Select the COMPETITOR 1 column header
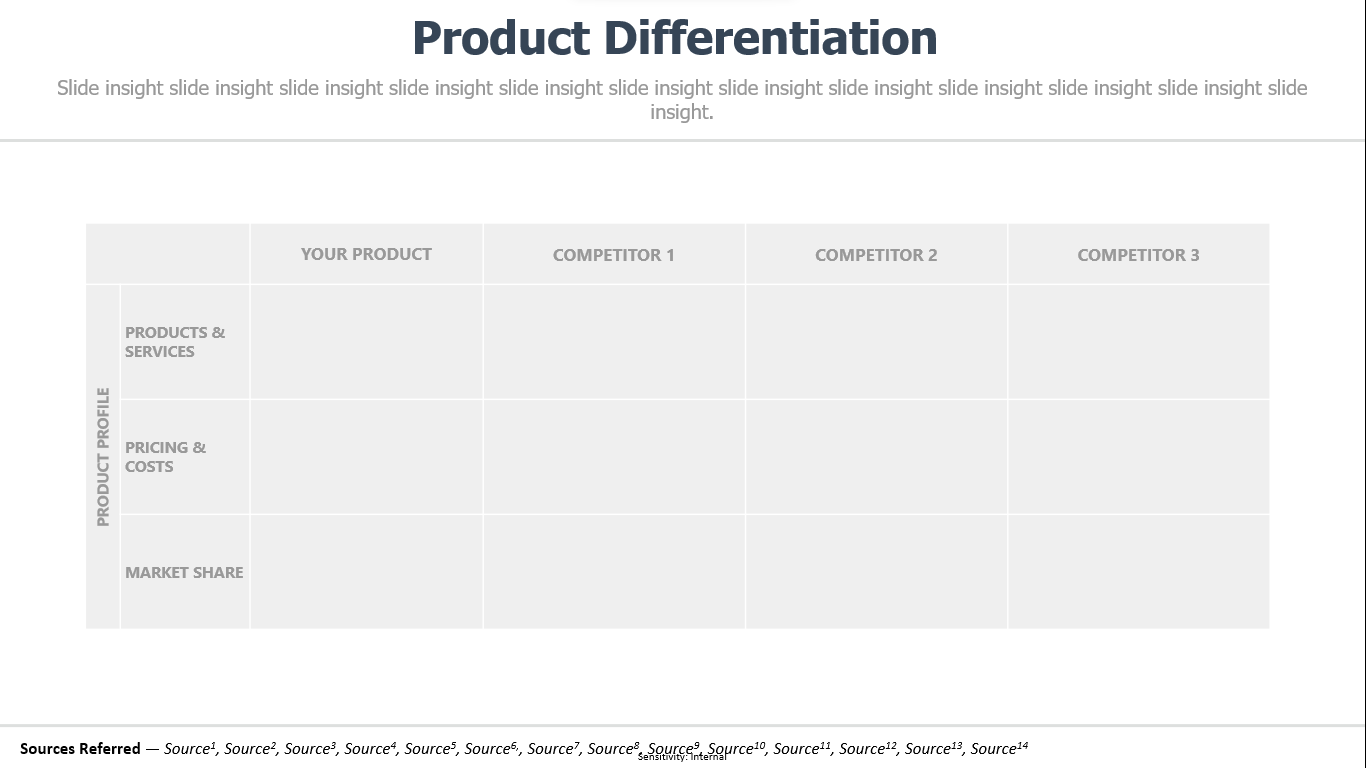The width and height of the screenshot is (1366, 768). coord(614,254)
